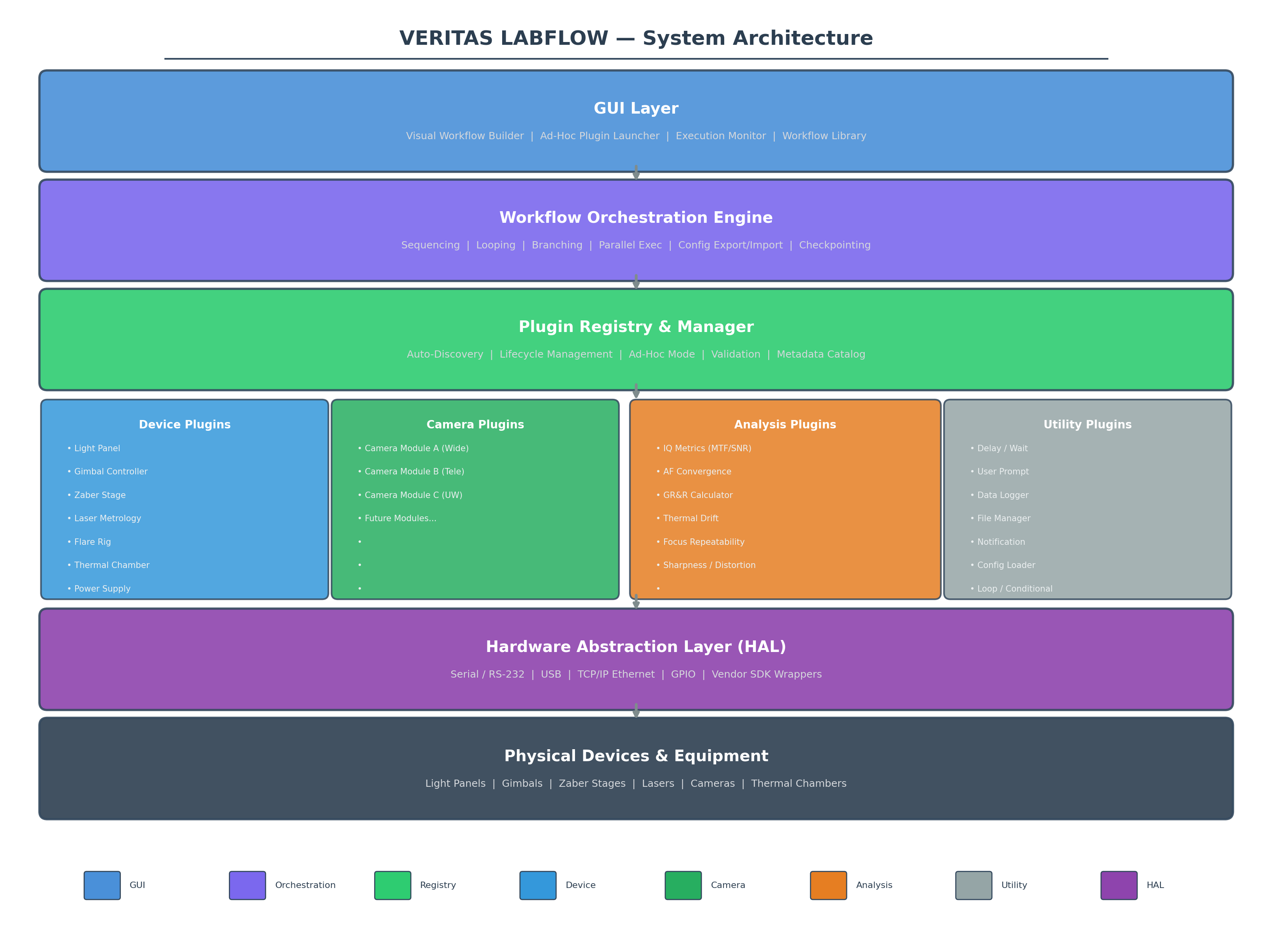Click the 'Camera Plugins' box title
This screenshot has height=952, width=1272.
tap(475, 424)
